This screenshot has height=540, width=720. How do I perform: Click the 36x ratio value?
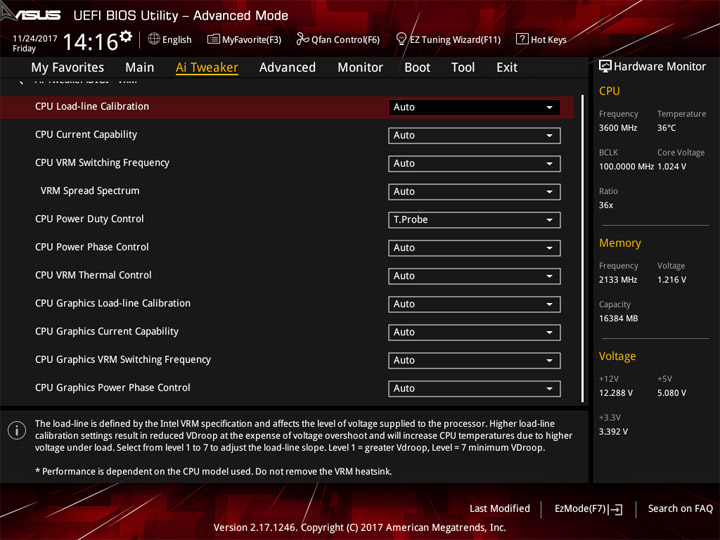pos(606,205)
